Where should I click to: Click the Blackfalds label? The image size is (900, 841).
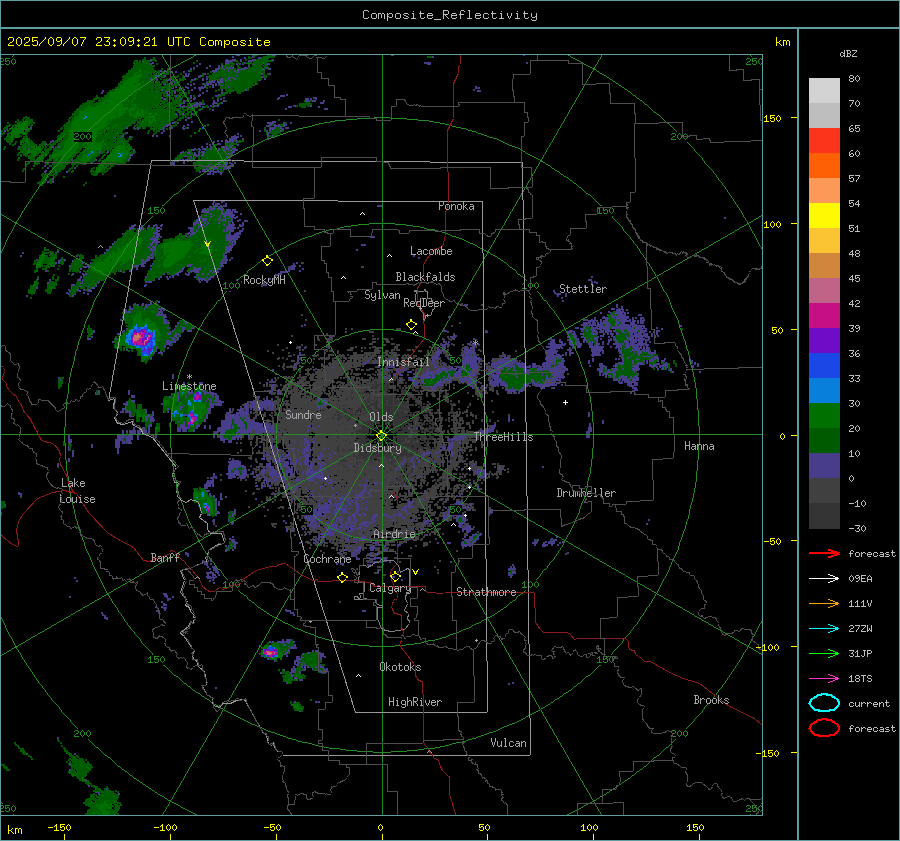tap(425, 277)
